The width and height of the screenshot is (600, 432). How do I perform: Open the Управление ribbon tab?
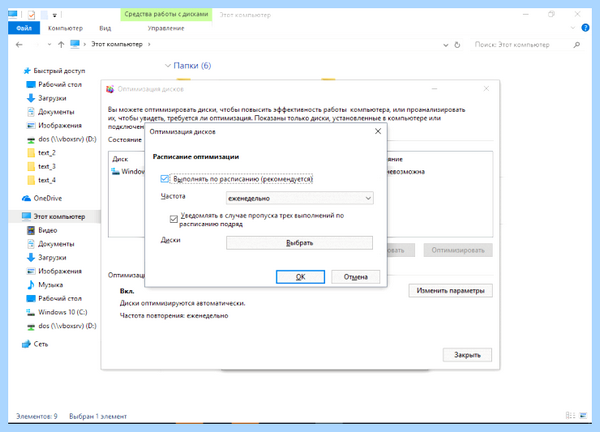166,28
